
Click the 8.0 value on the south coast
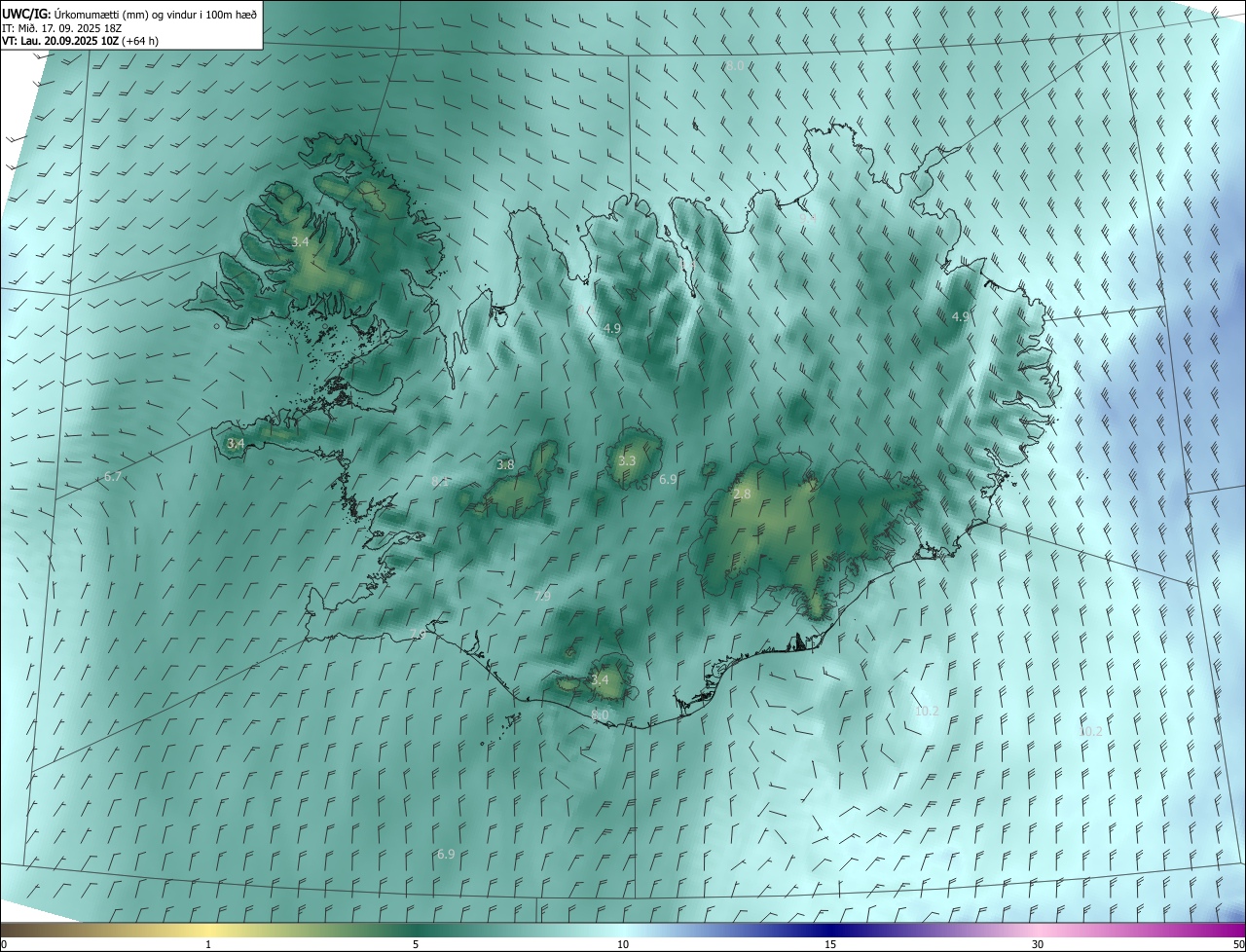tap(600, 714)
